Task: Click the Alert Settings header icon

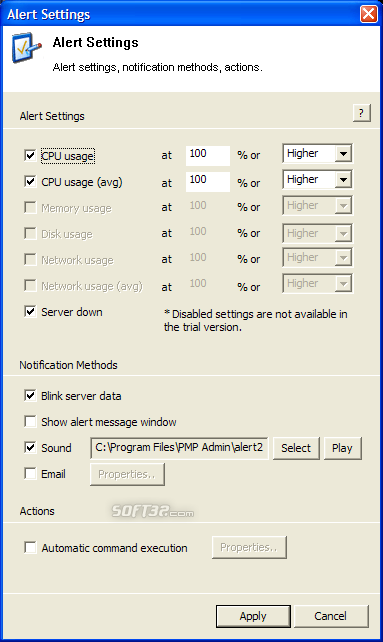Action: tap(26, 47)
